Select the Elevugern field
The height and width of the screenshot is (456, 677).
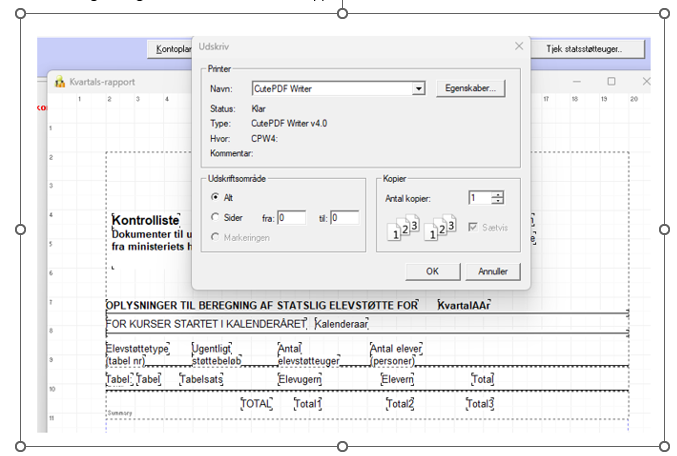[x=300, y=379]
